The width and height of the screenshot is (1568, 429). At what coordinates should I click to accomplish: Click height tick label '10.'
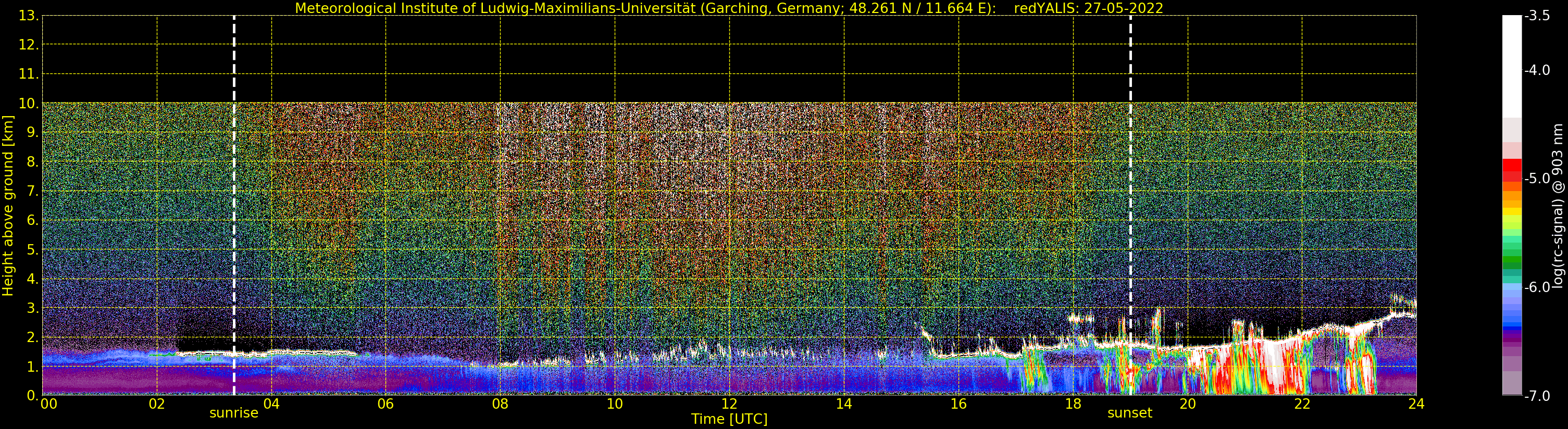(29, 104)
